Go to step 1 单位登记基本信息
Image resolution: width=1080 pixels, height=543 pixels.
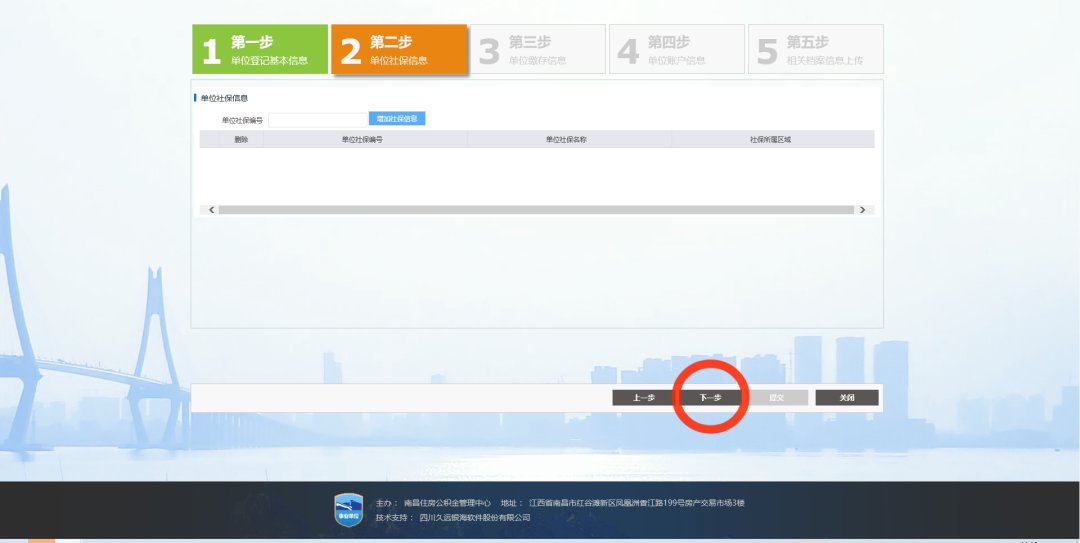[260, 50]
